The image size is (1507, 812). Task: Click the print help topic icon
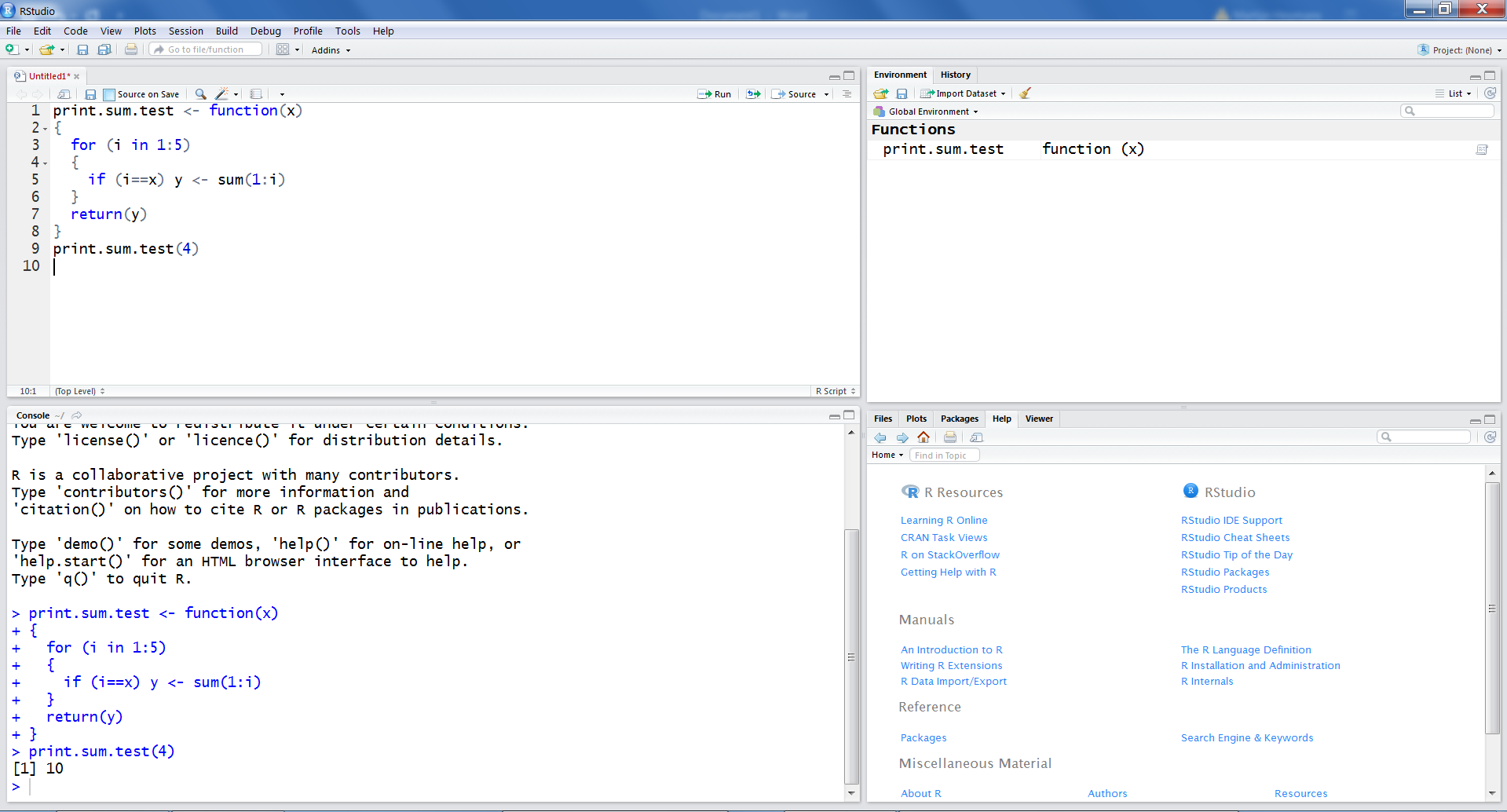pos(950,437)
